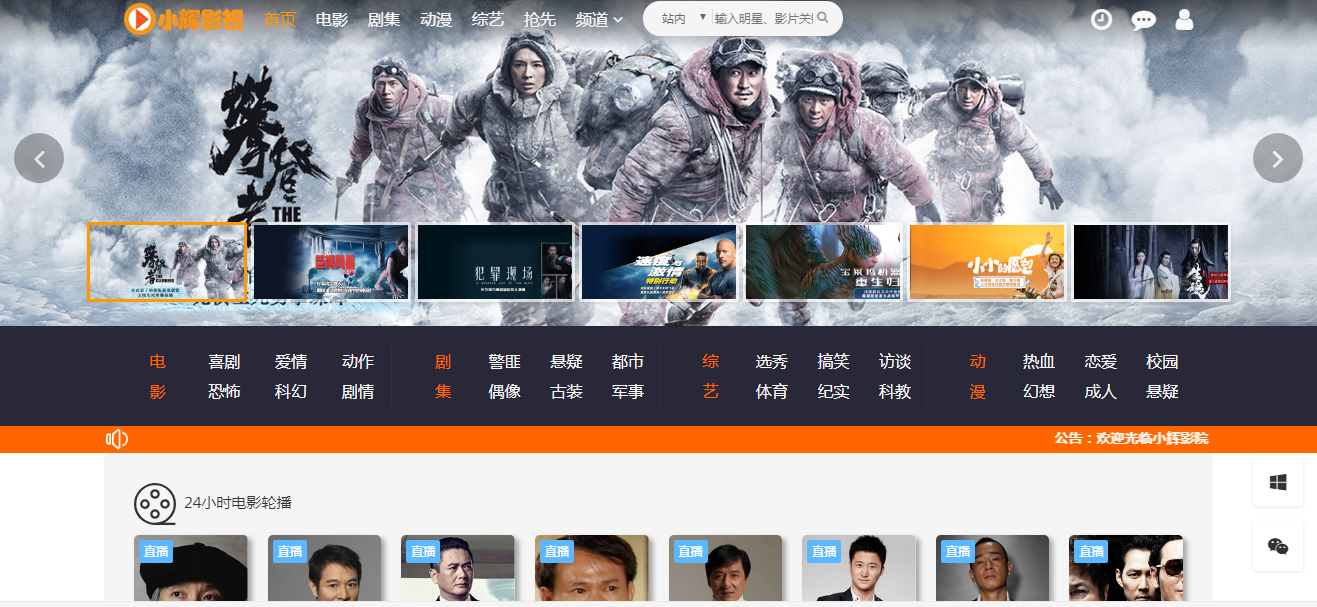
Task: Click the film reel icon beside 24小时电影轮播
Action: pos(155,504)
